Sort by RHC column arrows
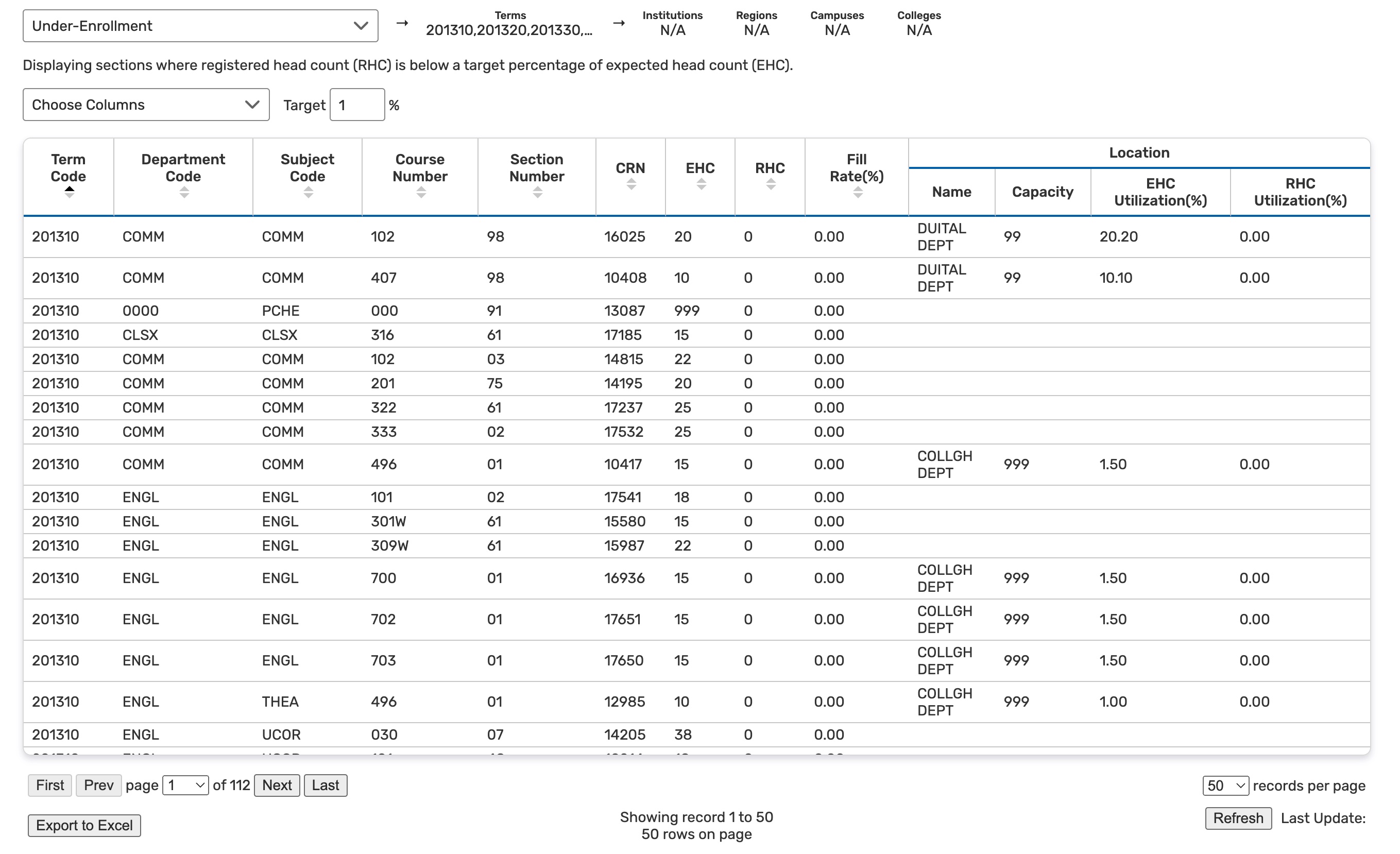This screenshot has height=854, width=1400. pyautogui.click(x=771, y=185)
